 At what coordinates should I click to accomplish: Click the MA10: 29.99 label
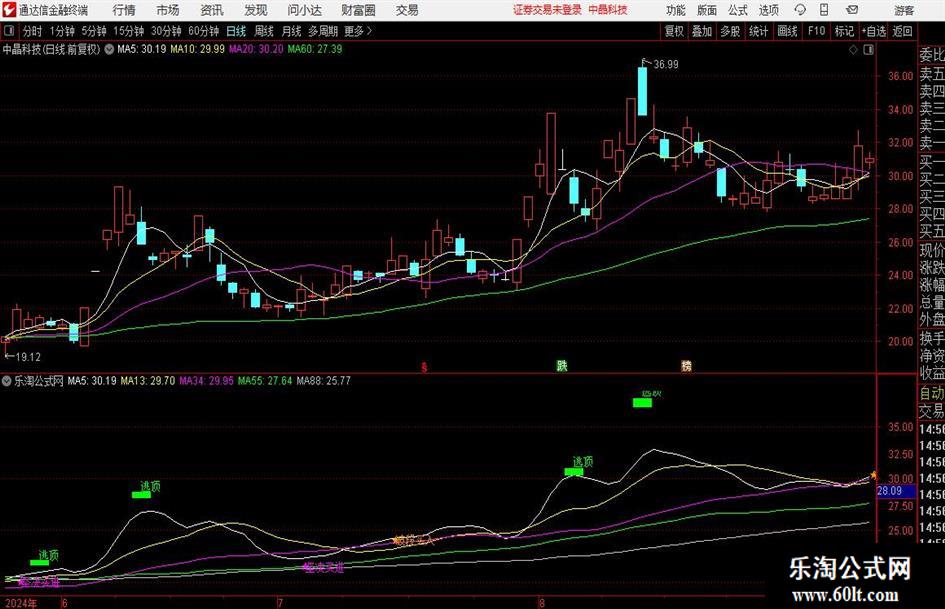[198, 49]
